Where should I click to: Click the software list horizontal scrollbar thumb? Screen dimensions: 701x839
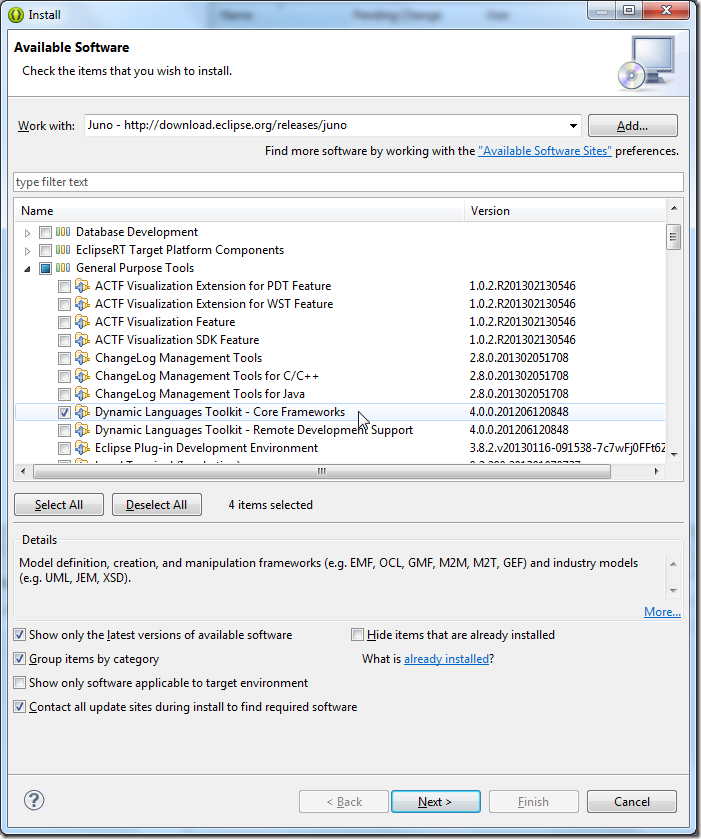(322, 472)
